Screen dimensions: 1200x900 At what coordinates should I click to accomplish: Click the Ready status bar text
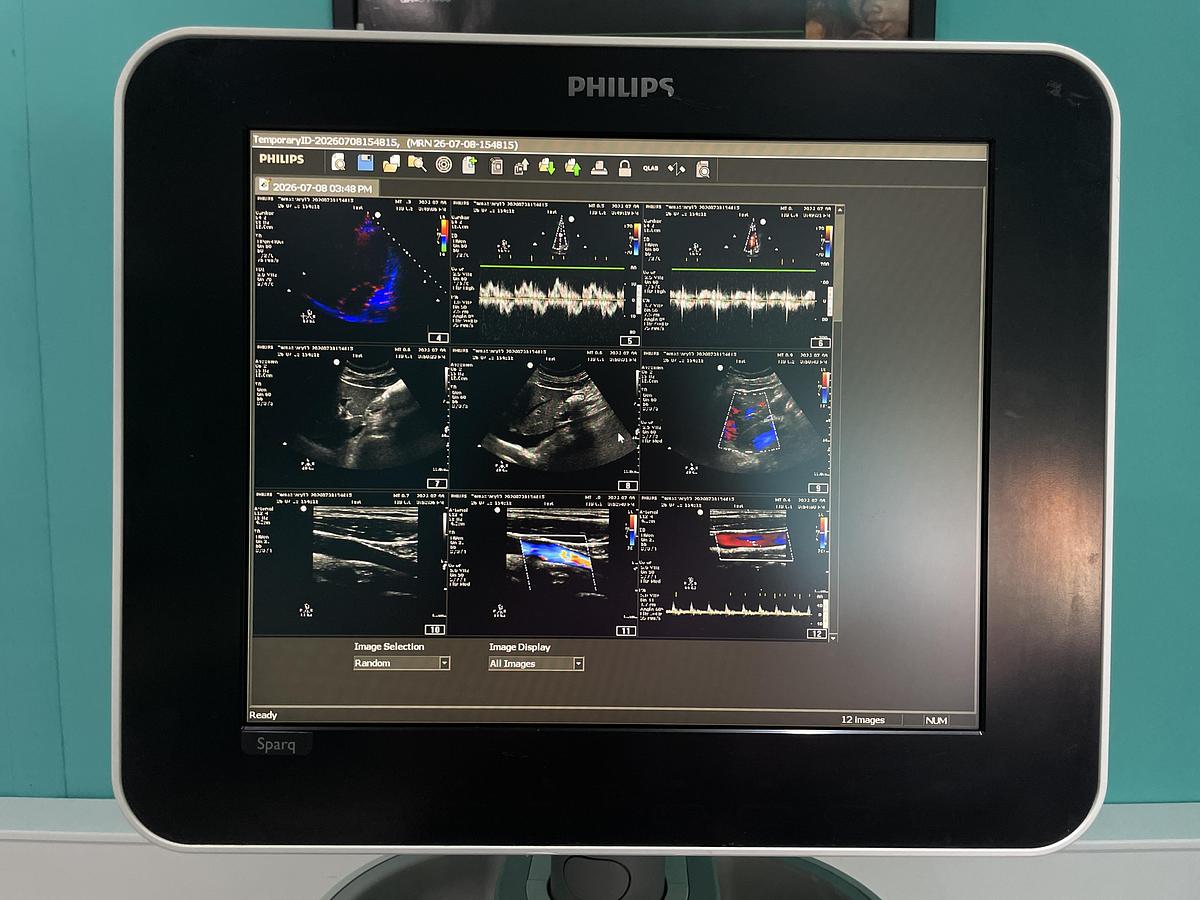[x=263, y=715]
